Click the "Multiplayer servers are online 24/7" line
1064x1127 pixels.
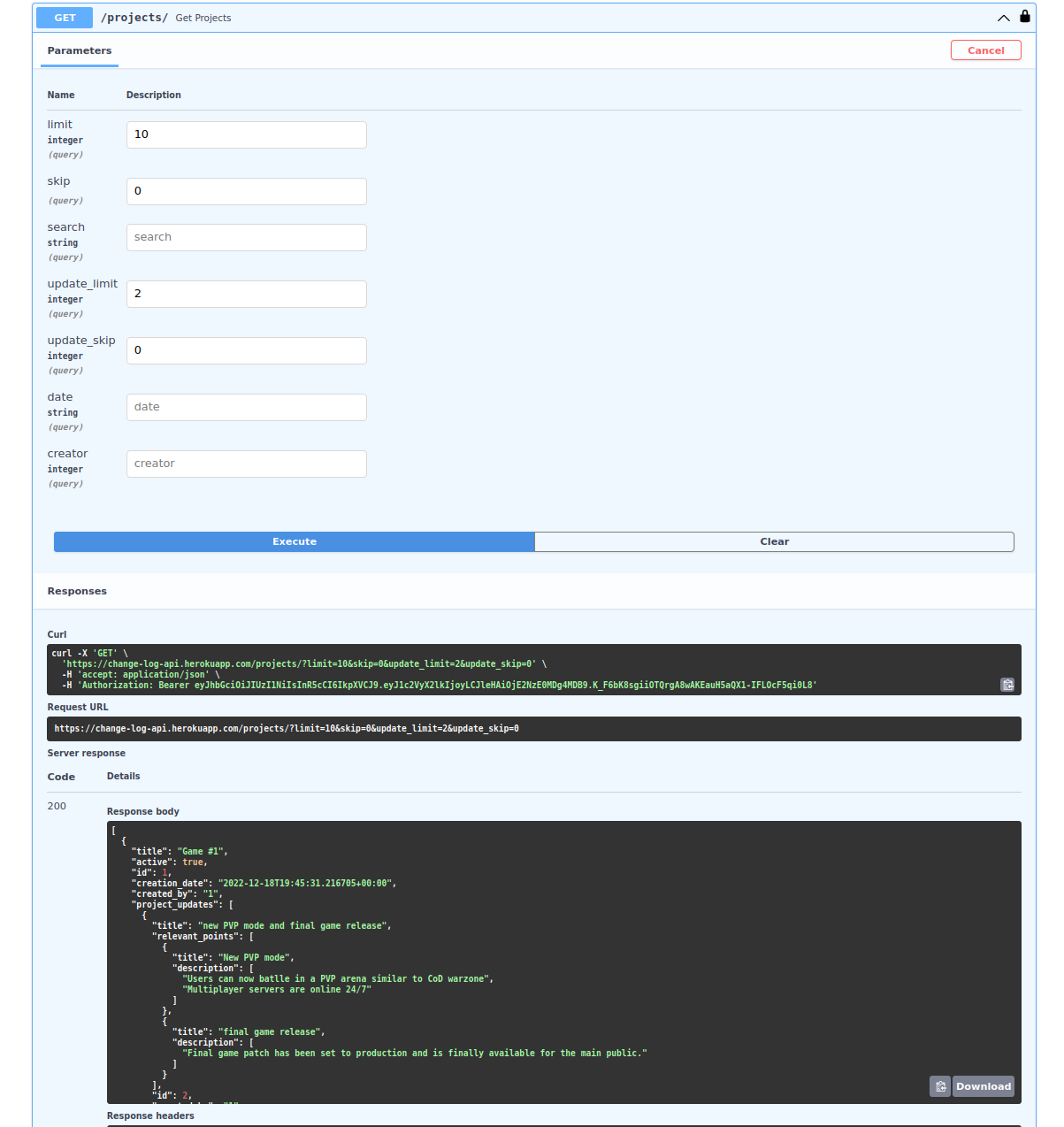278,989
